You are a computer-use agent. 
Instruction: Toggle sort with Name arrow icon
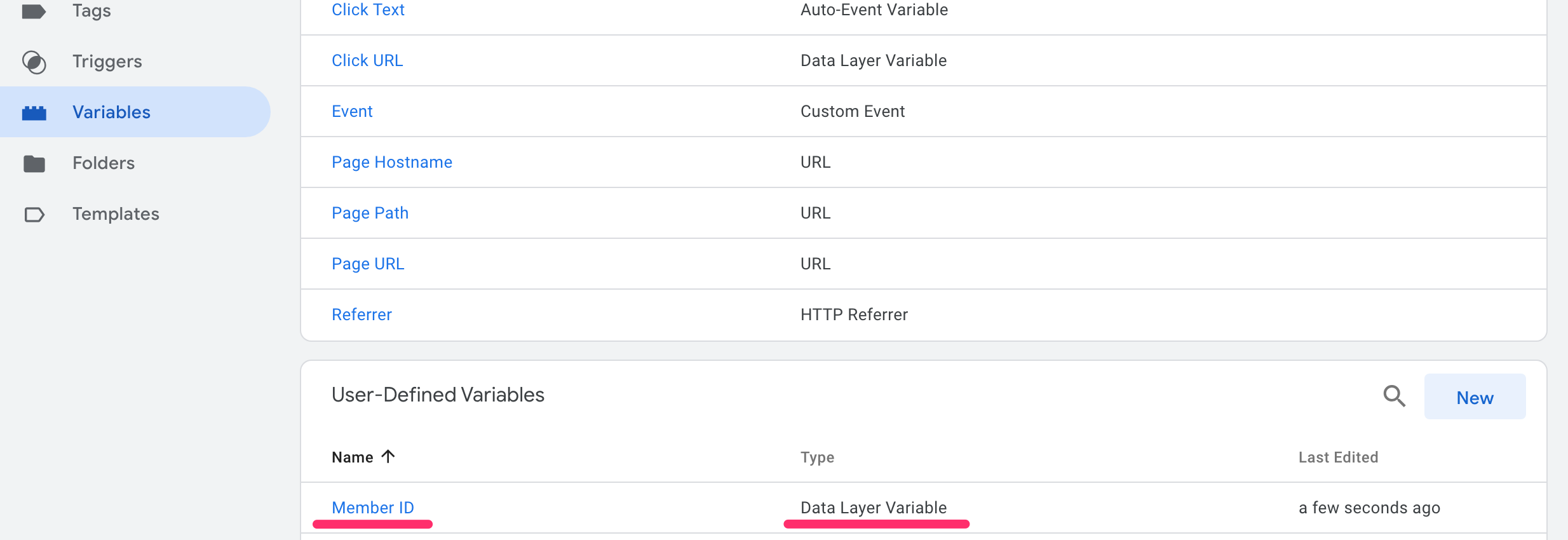(388, 456)
